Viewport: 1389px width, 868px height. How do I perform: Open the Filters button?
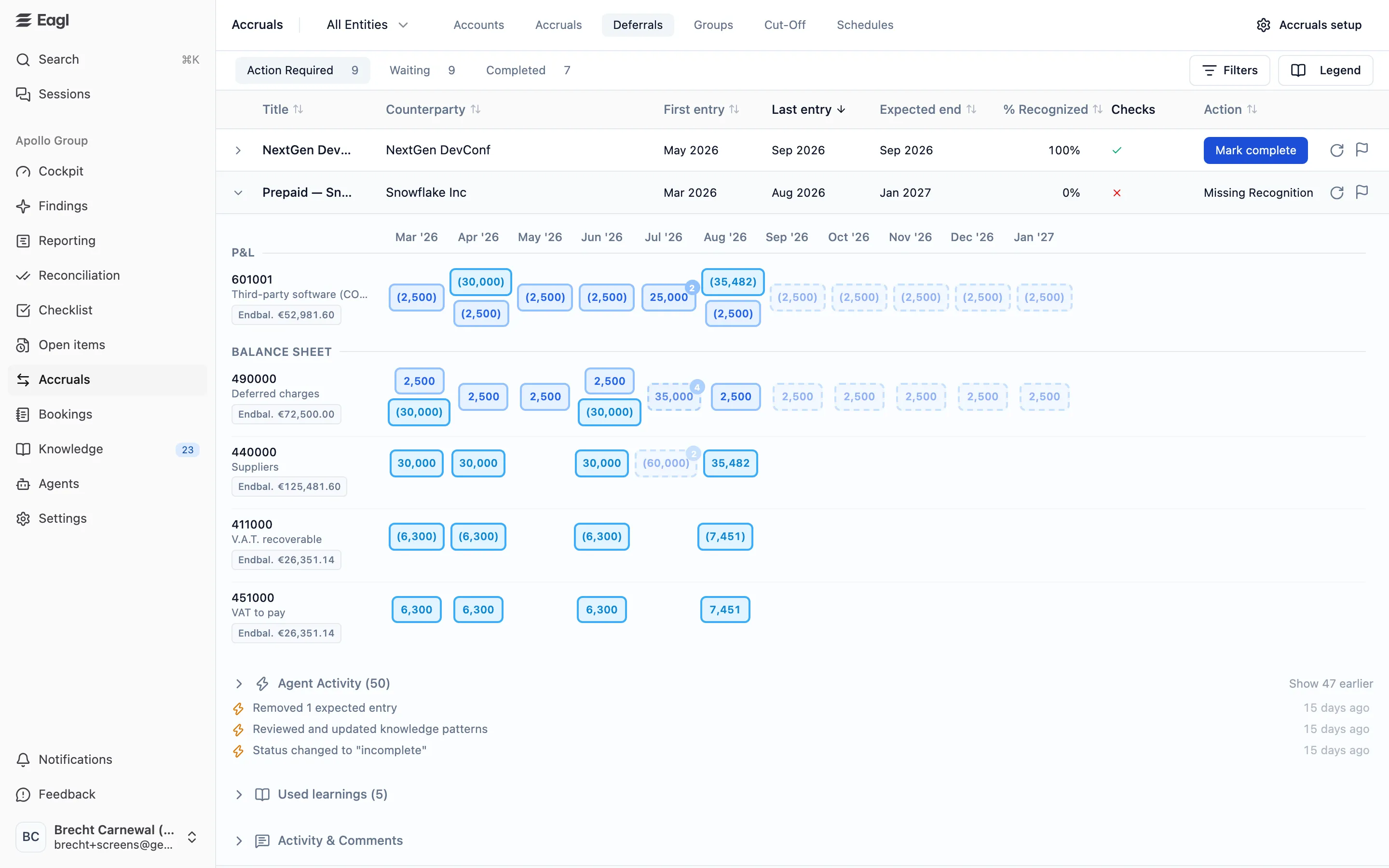[x=1229, y=70]
